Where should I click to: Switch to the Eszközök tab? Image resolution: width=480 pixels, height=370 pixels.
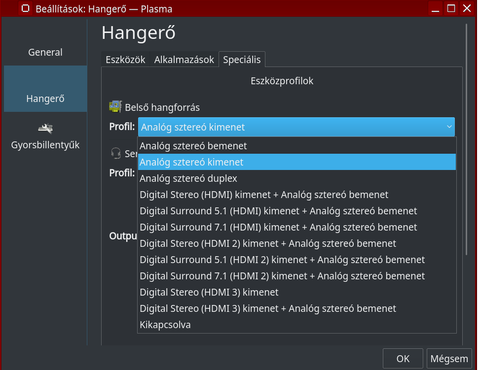[125, 60]
